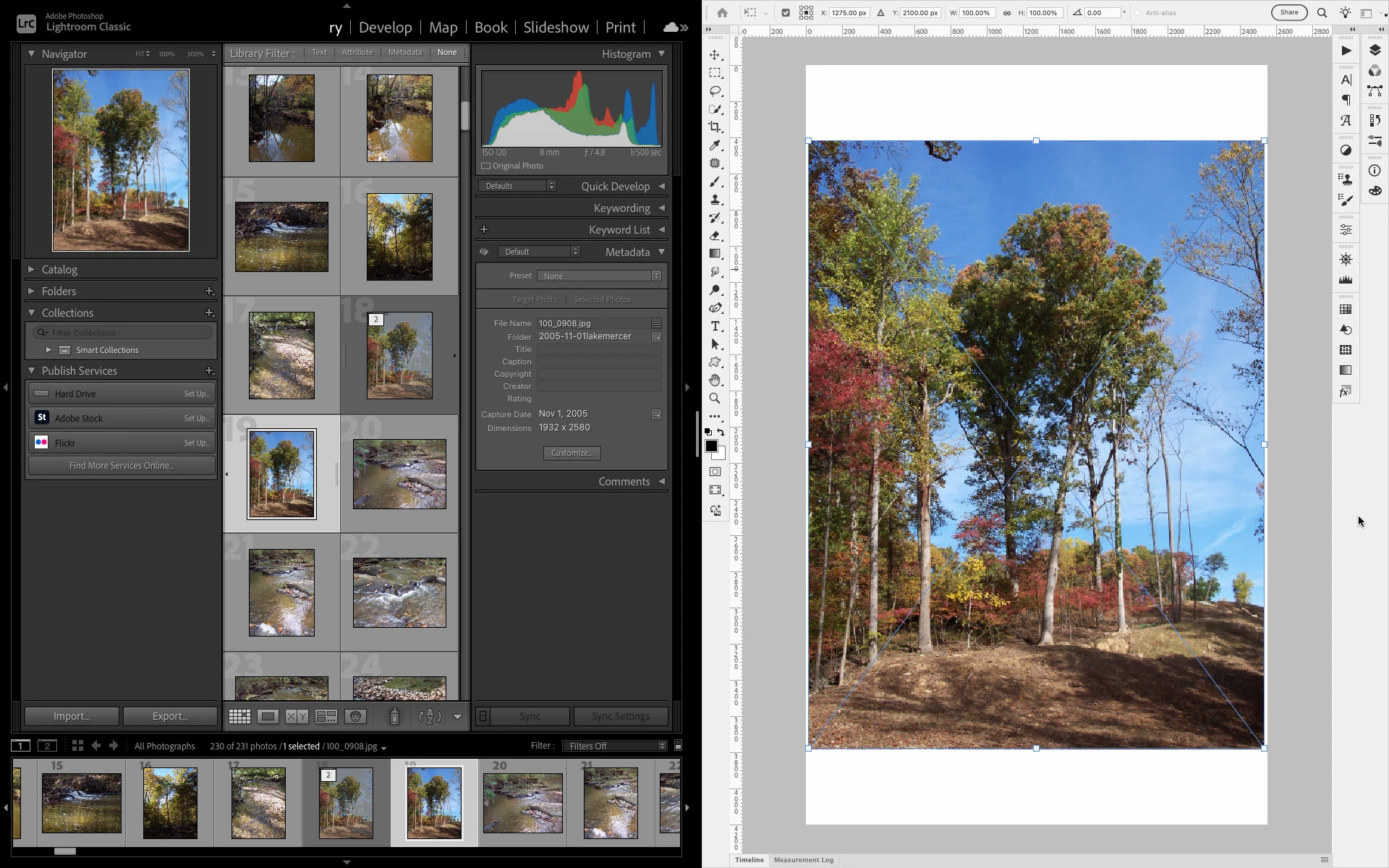This screenshot has height=868, width=1389.
Task: Click the Import button
Action: 72,716
